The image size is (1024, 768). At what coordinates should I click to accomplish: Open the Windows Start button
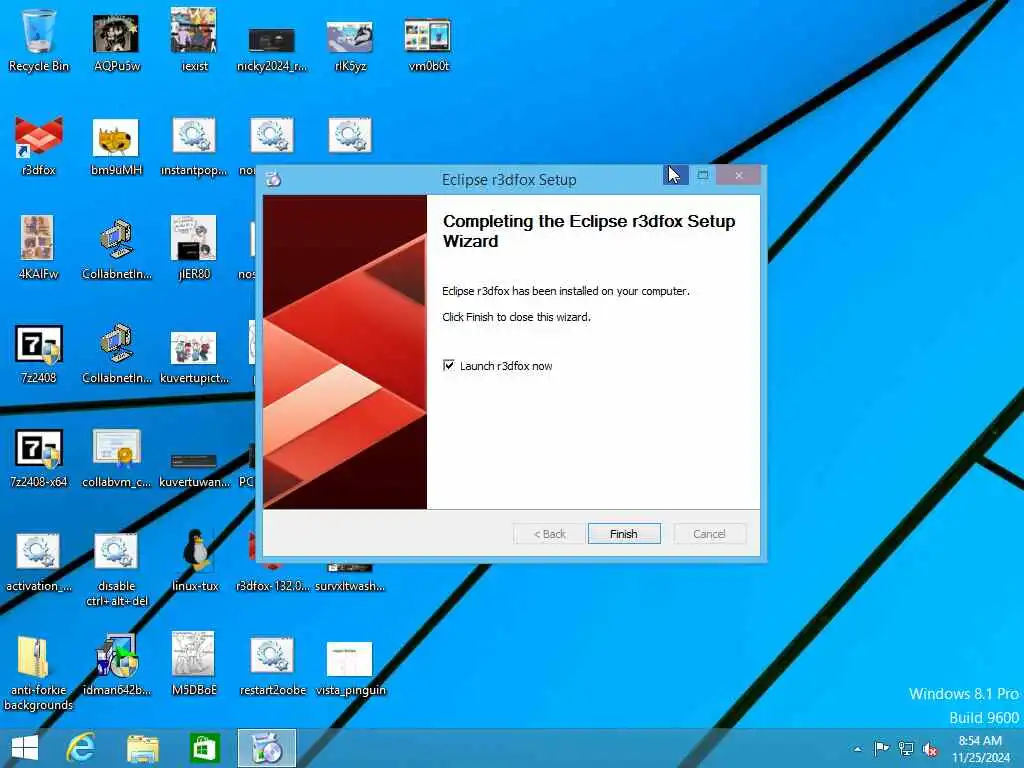point(25,748)
